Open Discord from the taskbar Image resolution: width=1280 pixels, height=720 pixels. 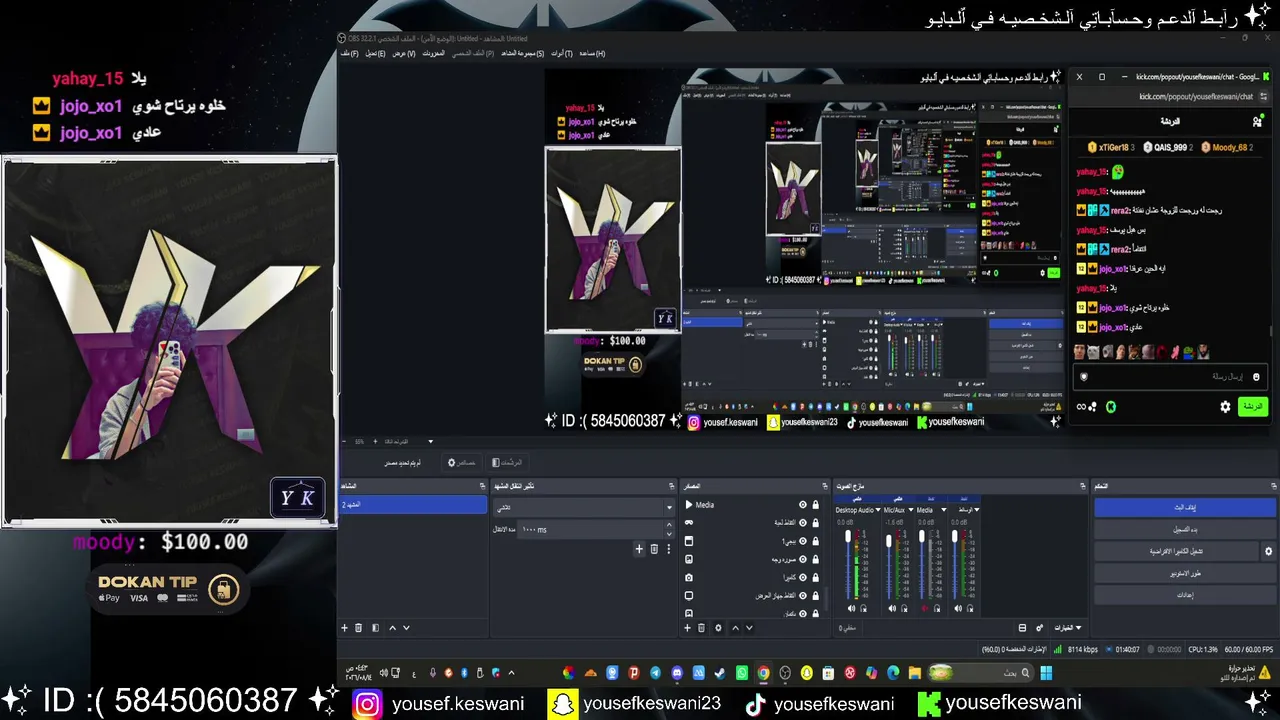677,673
